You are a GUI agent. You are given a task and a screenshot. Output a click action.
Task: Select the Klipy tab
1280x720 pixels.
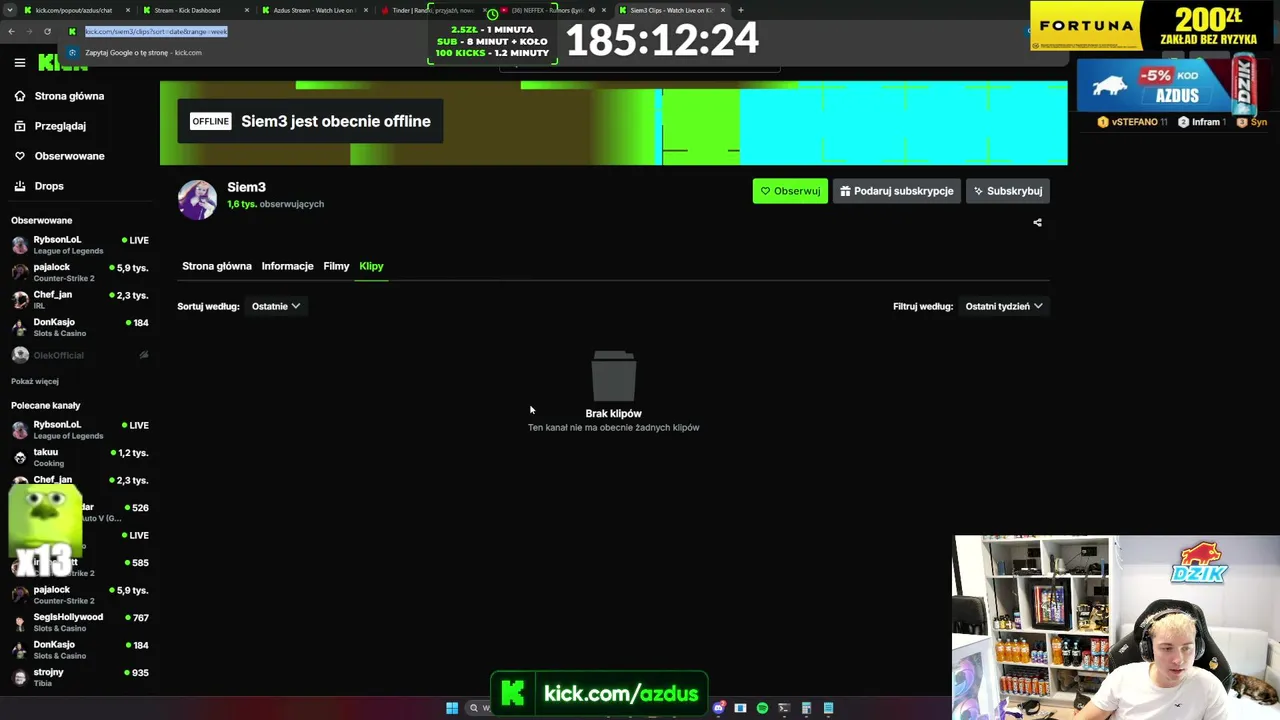(371, 266)
